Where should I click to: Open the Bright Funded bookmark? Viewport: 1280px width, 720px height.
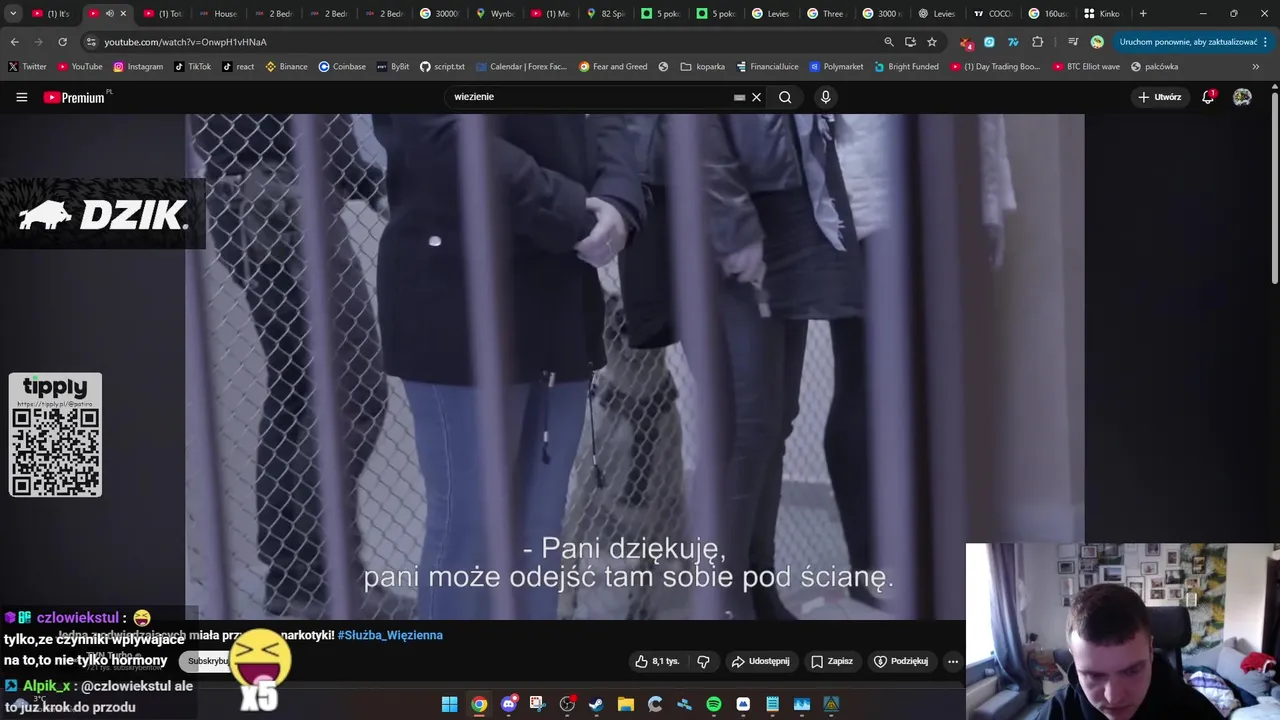point(906,67)
